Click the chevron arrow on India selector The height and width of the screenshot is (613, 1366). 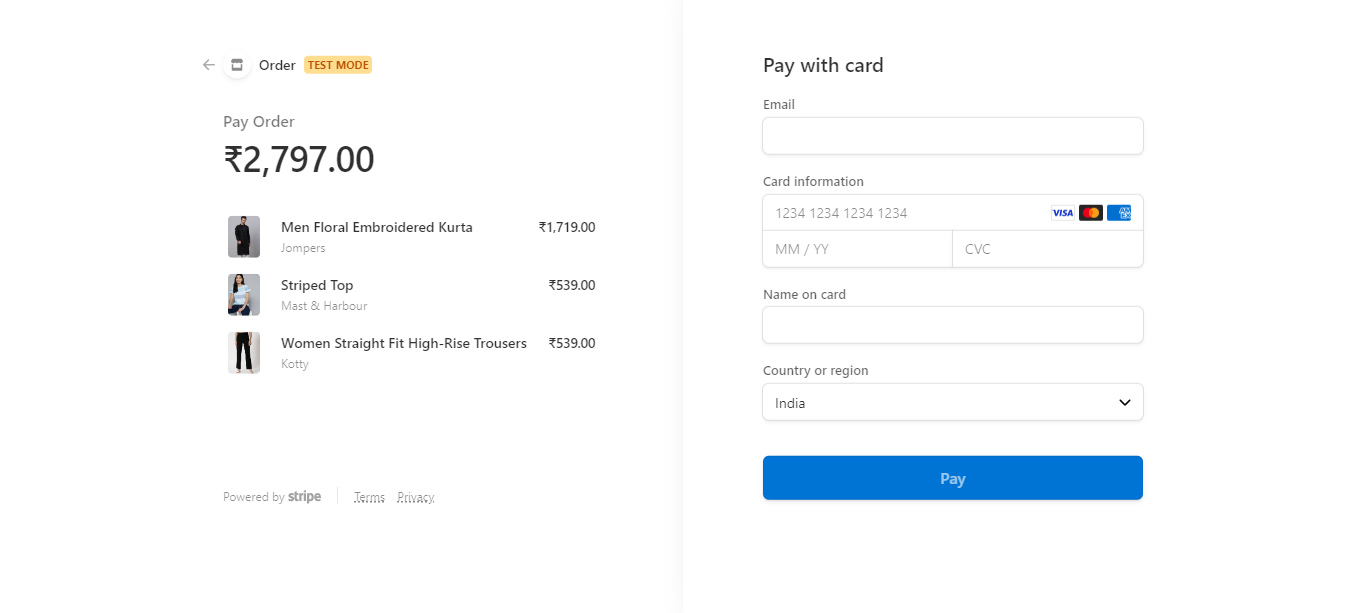1124,402
